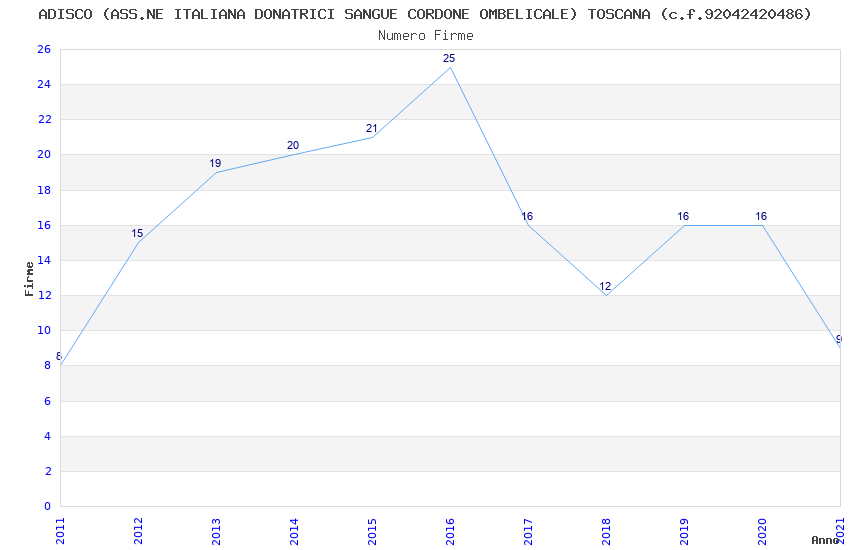Viewport: 850px width, 550px height.
Task: Click y-axis value 0
Action: click(x=48, y=506)
